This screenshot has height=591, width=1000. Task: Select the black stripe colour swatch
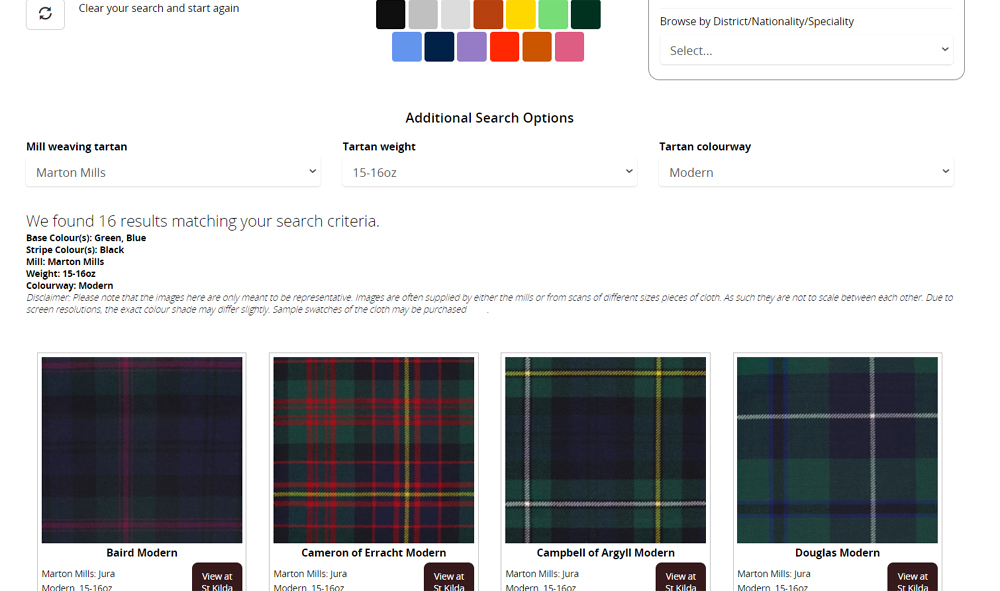point(391,14)
